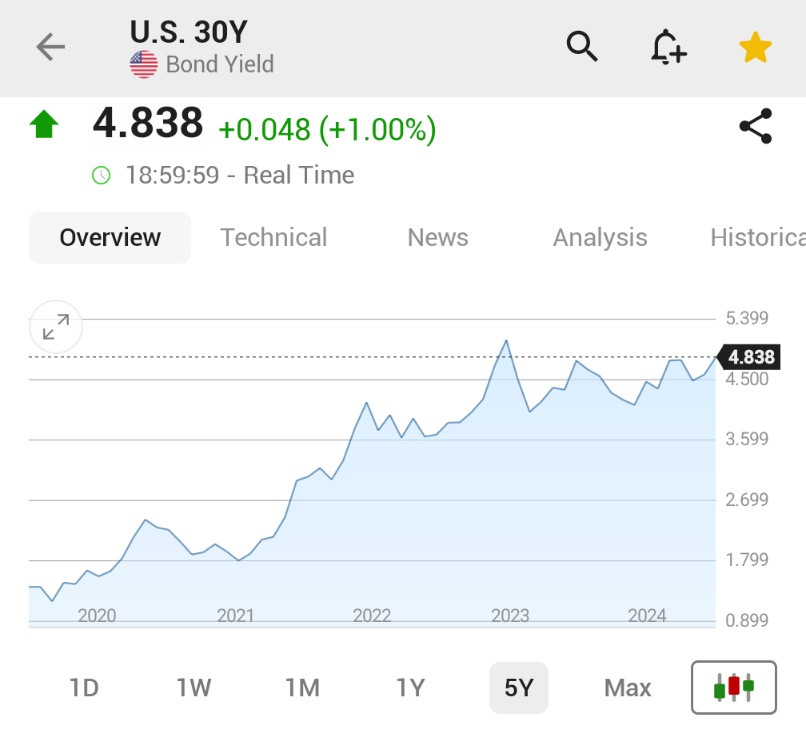The height and width of the screenshot is (740, 806).
Task: Click the 4.838 current price label on chart
Action: 749,357
